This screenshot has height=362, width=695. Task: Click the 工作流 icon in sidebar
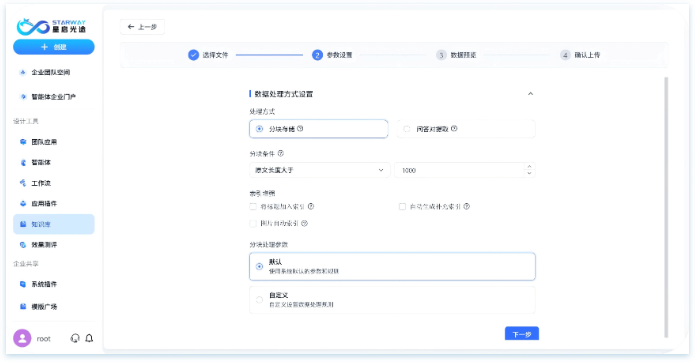click(x=23, y=183)
